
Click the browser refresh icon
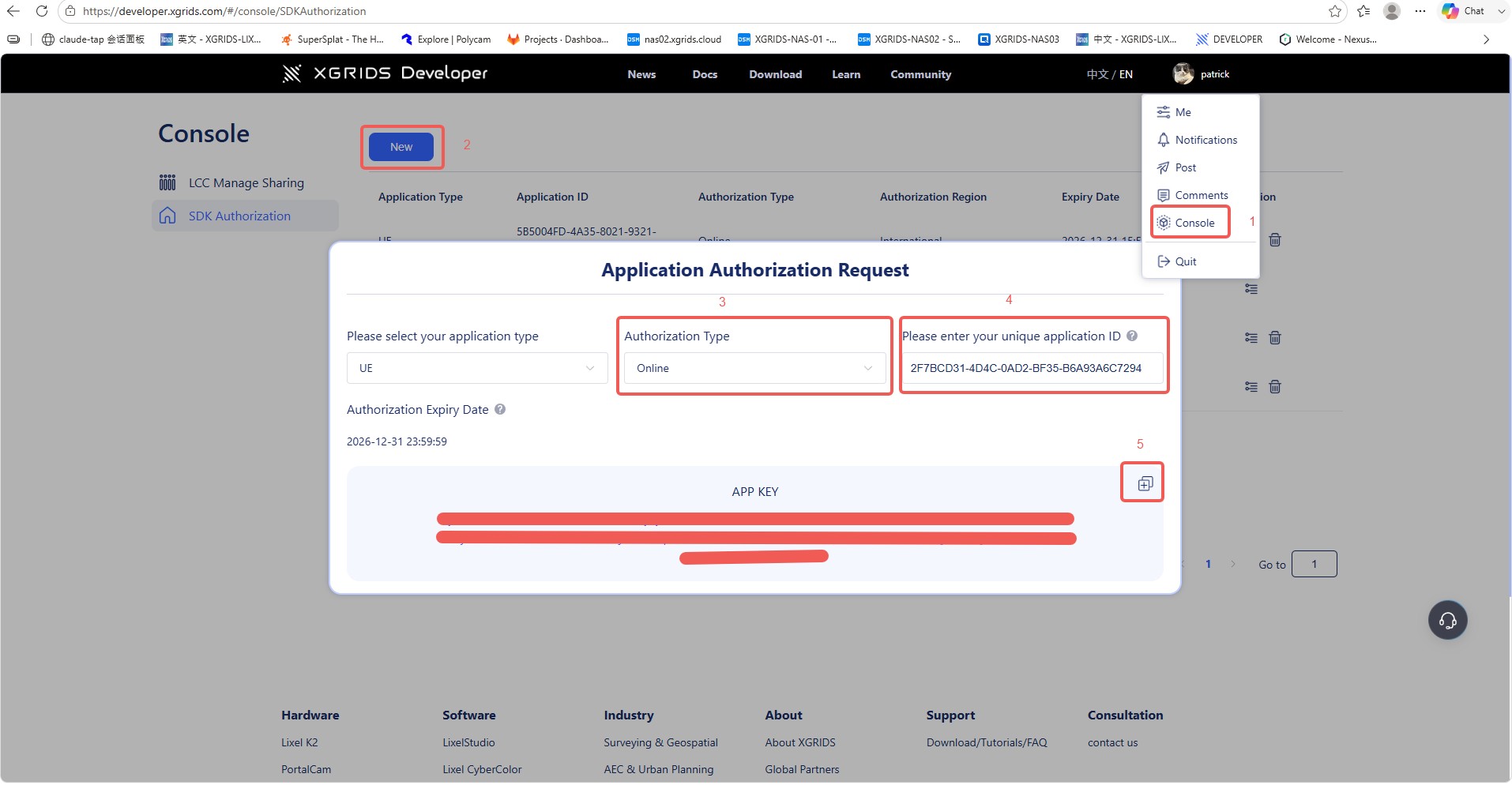coord(42,11)
